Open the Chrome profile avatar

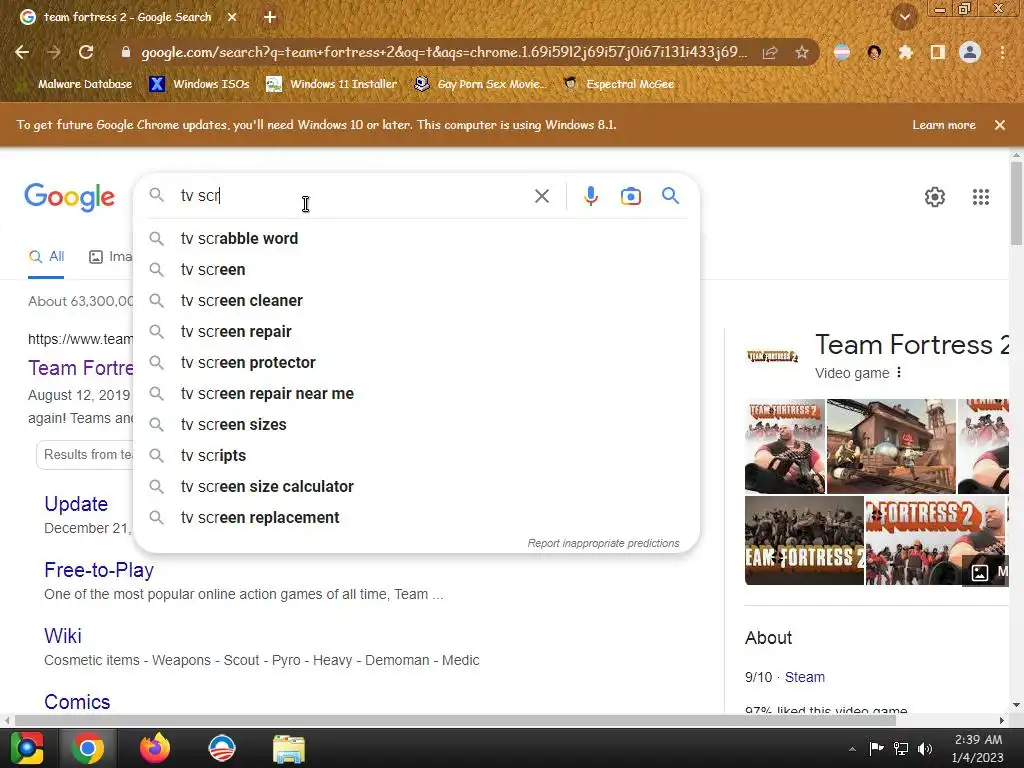pos(970,52)
